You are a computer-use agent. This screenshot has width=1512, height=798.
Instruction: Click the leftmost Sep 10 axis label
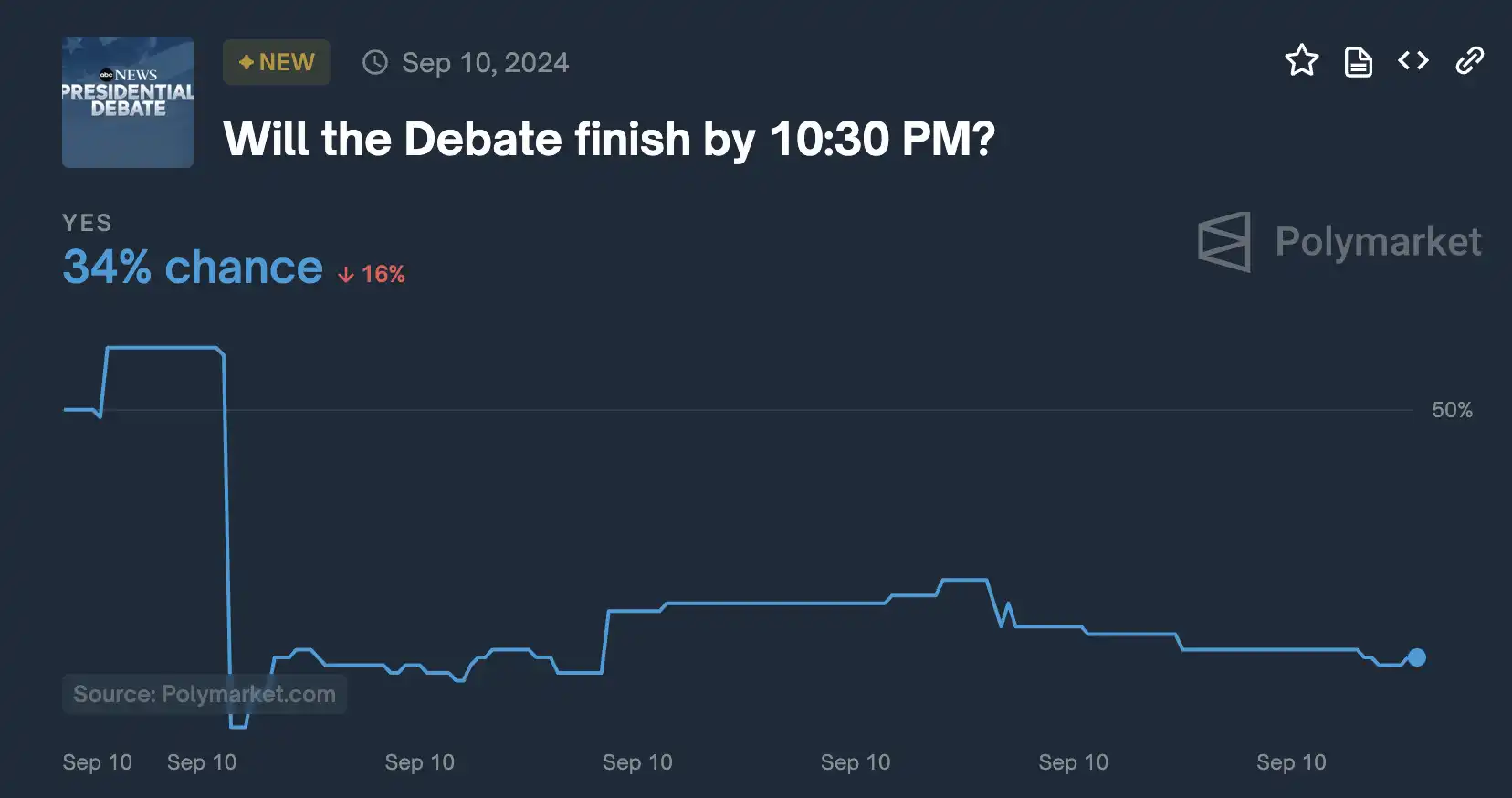click(97, 762)
